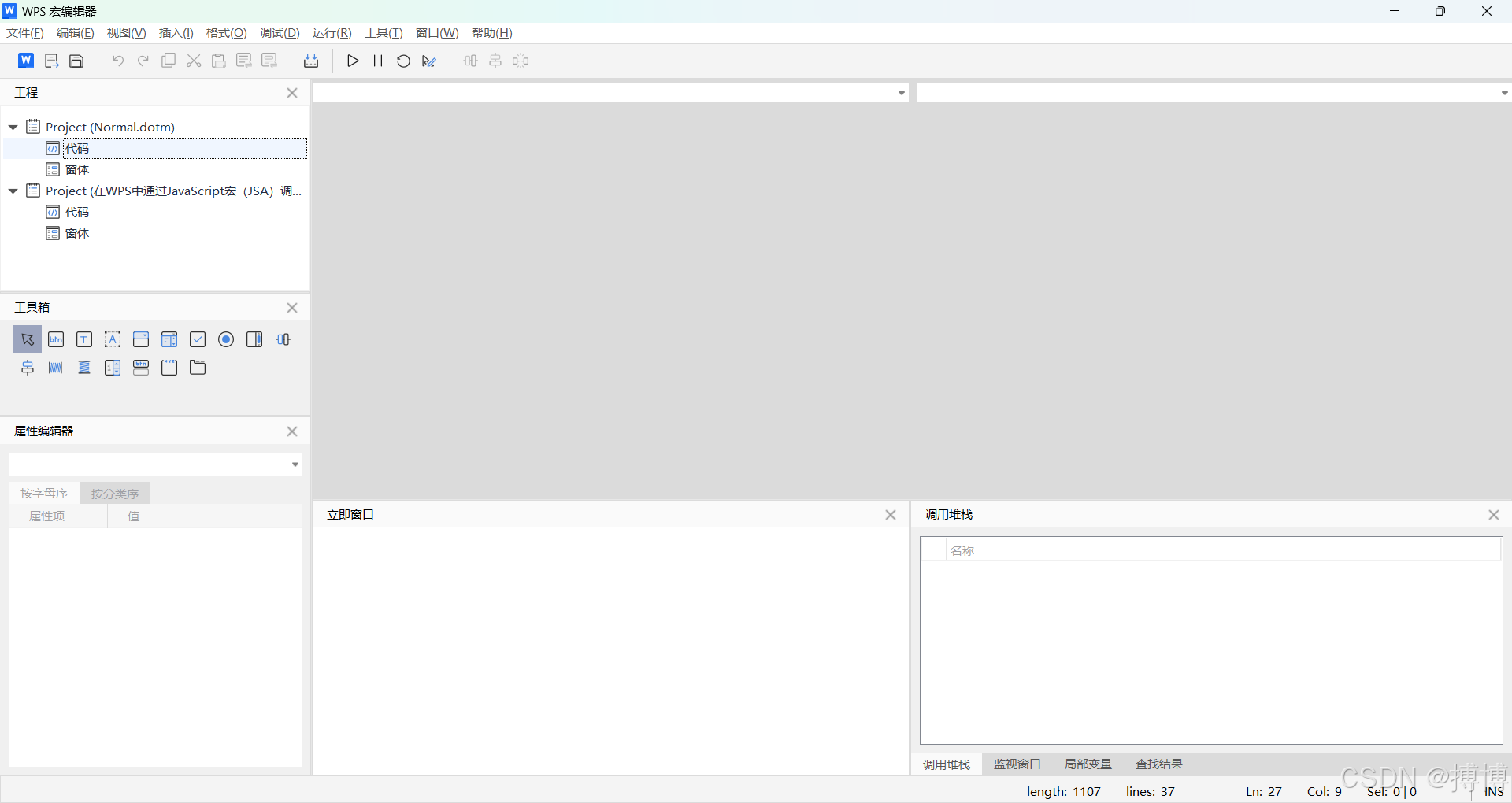The width and height of the screenshot is (1512, 803).
Task: Select the combo box control in toolbox
Action: (x=141, y=339)
